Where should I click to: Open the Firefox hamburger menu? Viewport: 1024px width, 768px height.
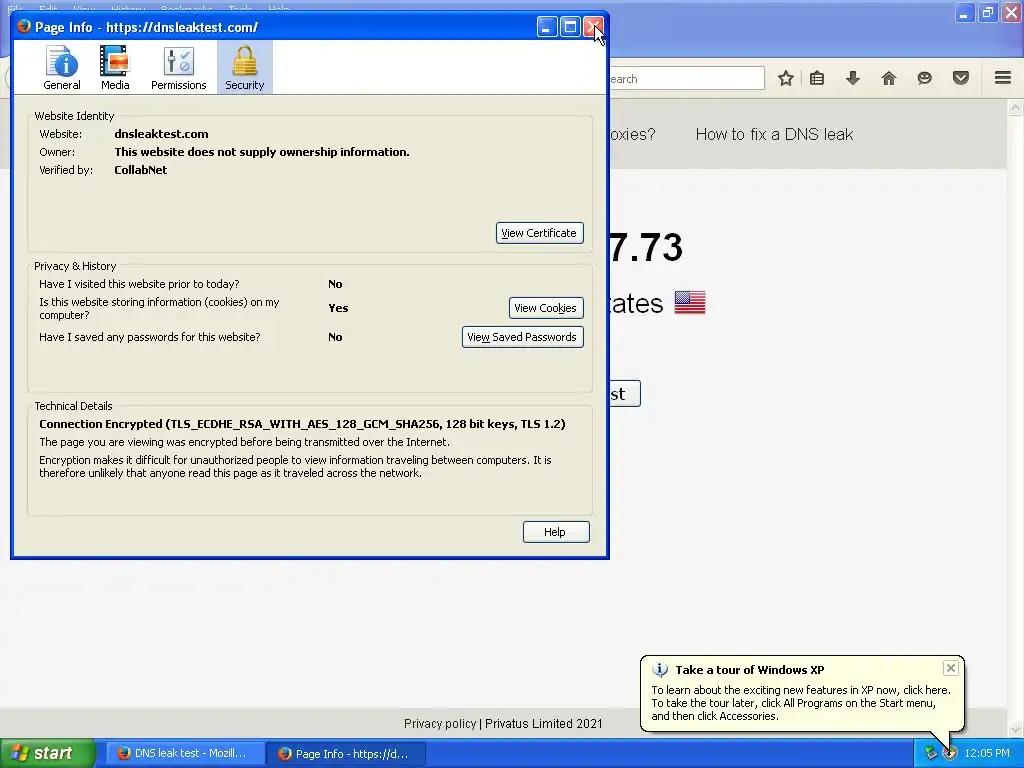click(1003, 78)
